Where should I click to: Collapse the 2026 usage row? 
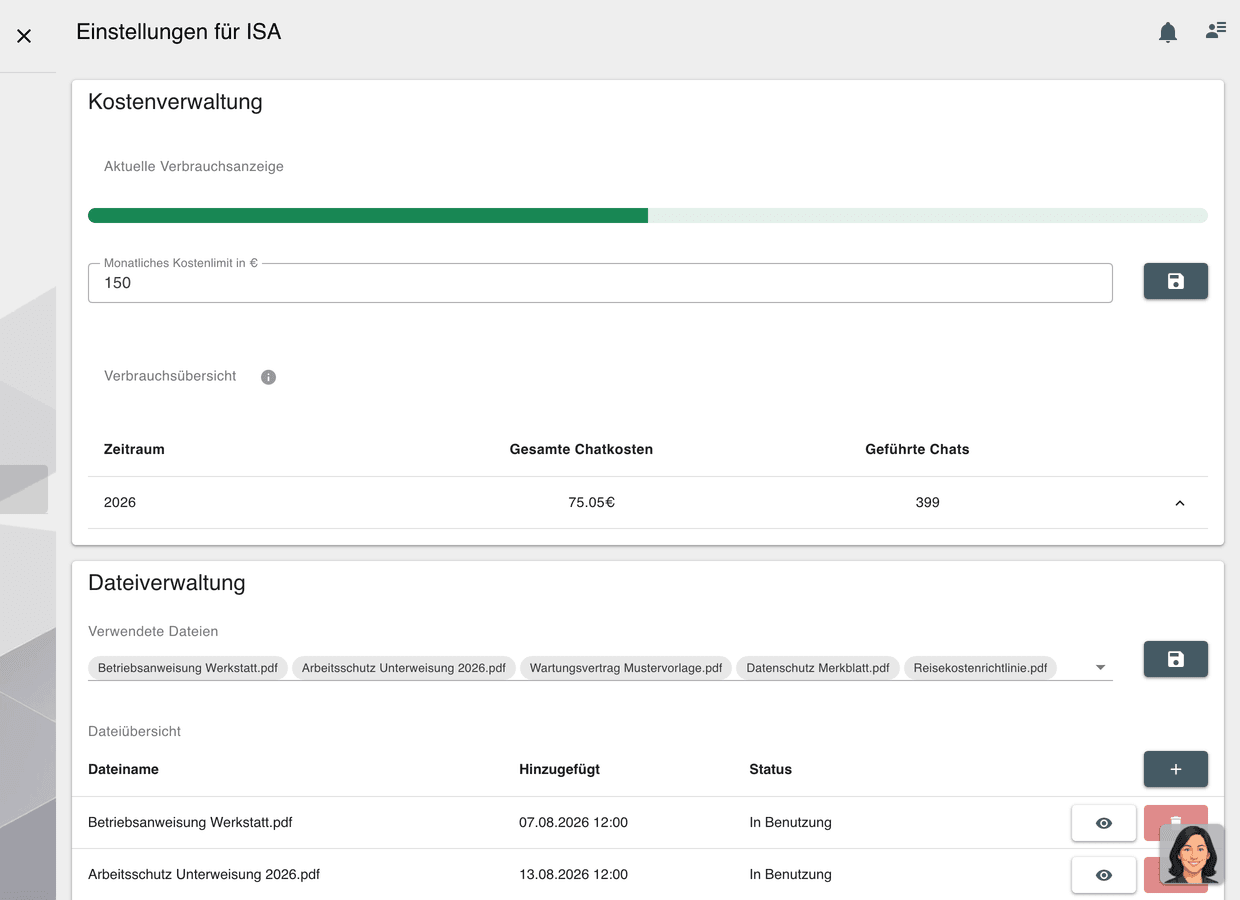coord(1180,503)
